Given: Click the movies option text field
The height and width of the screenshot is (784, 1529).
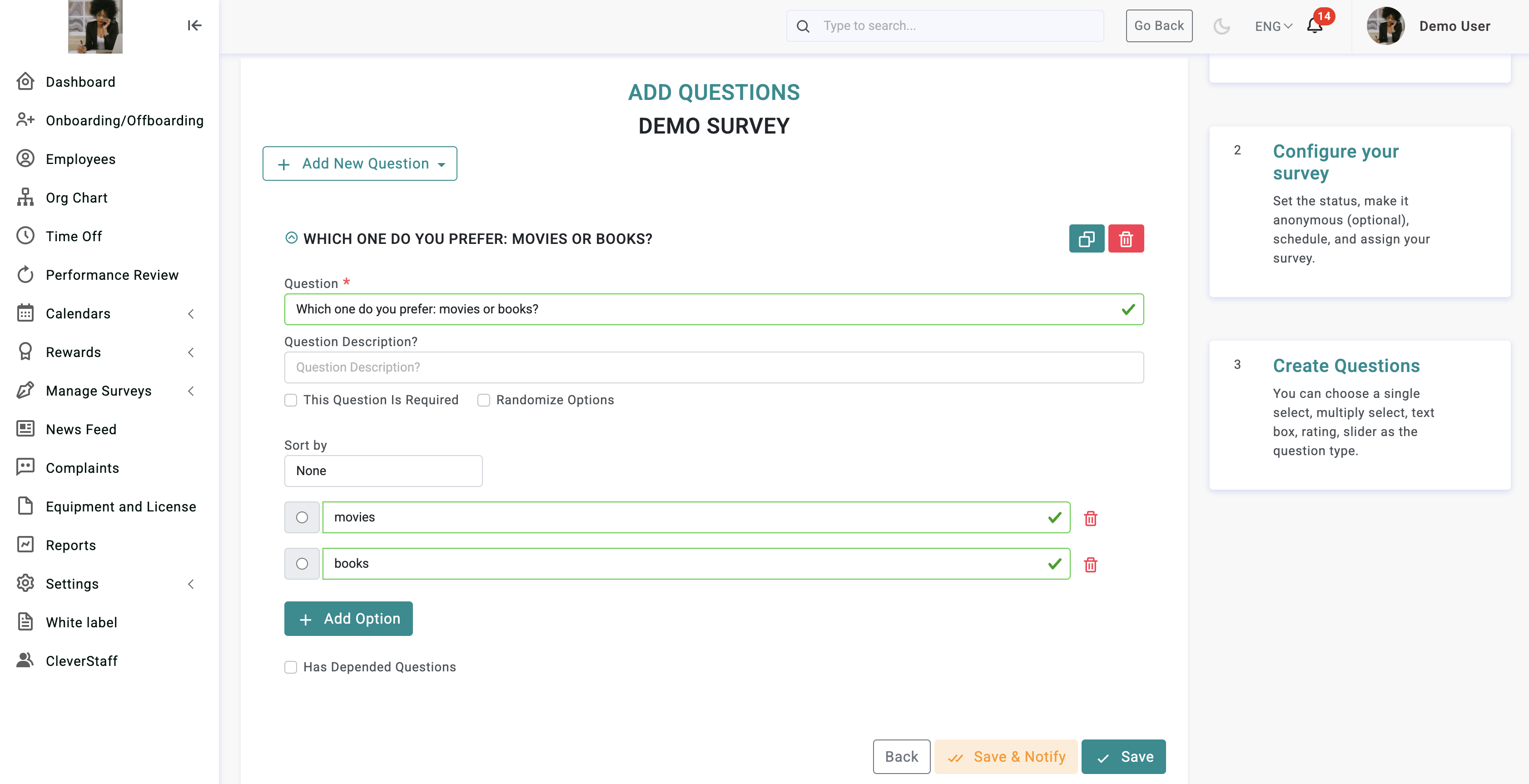Looking at the screenshot, I should pos(695,517).
